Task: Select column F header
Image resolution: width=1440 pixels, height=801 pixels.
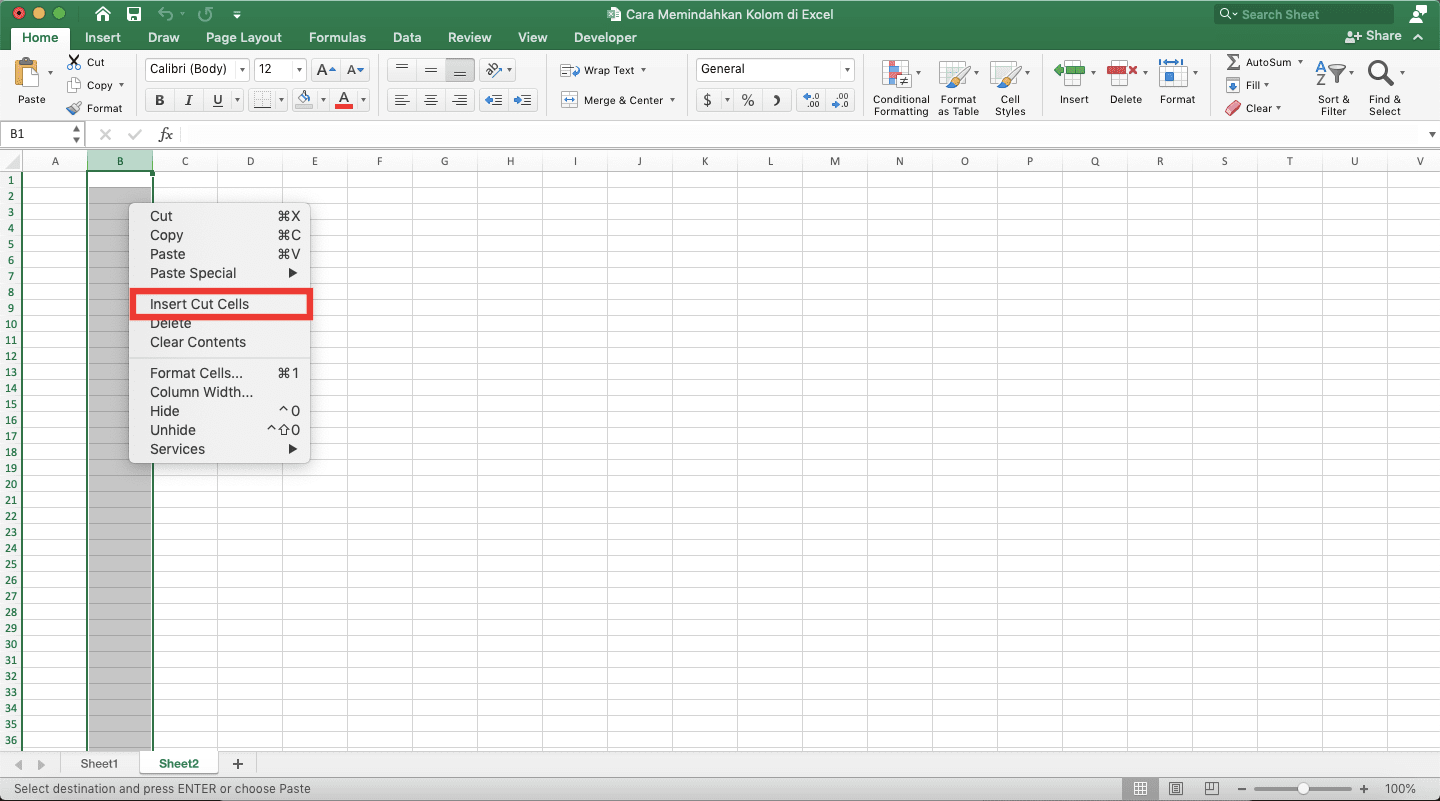Action: coord(380,161)
